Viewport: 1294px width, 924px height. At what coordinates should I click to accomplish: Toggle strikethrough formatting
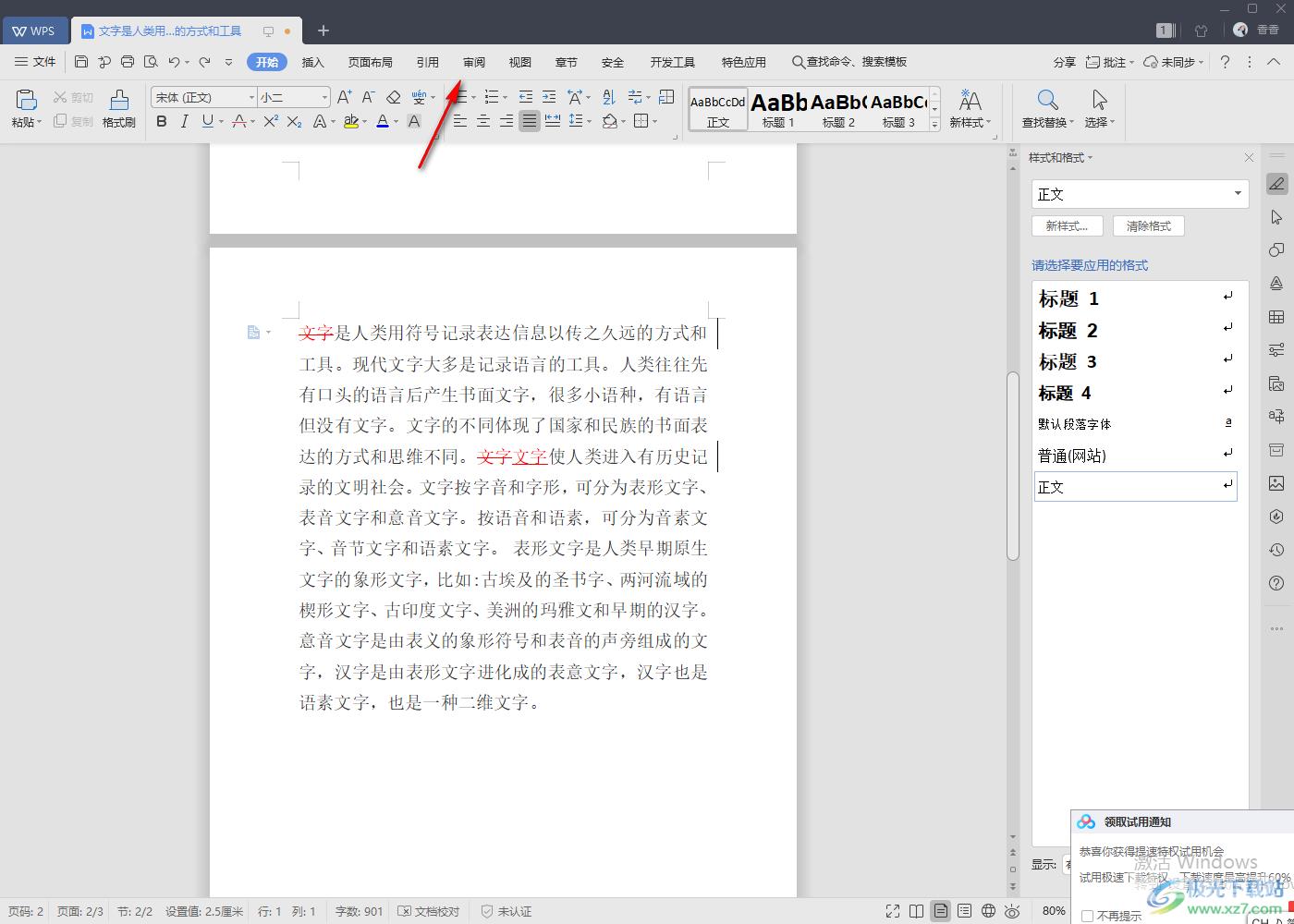tap(239, 121)
